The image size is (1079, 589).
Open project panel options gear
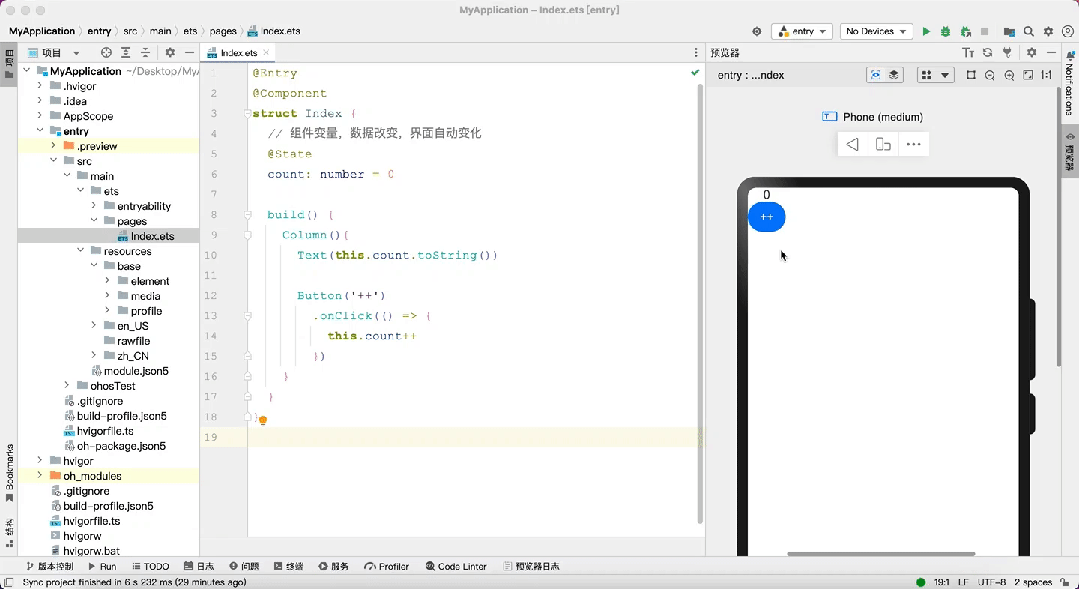[170, 52]
